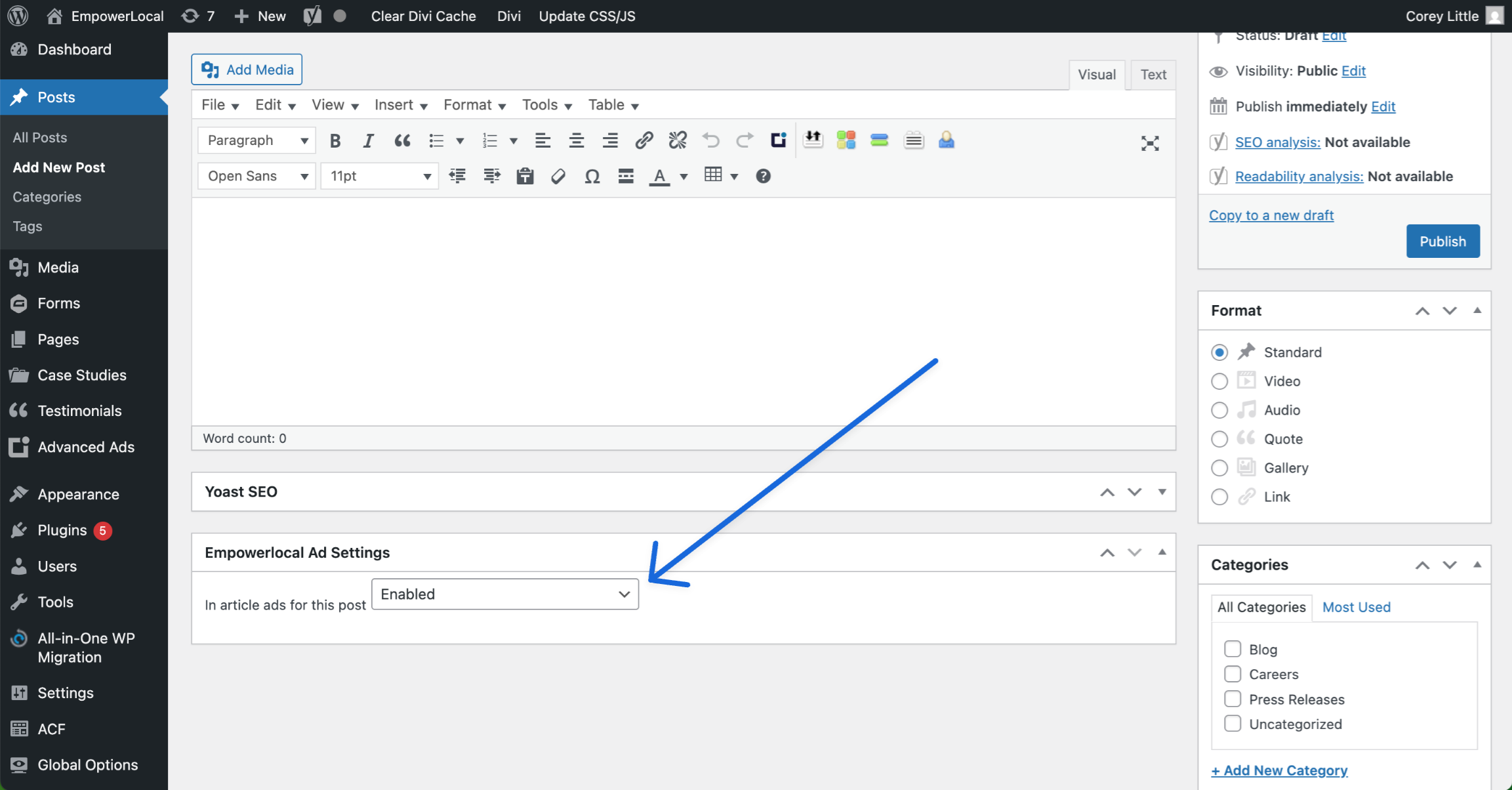Click the clear formatting eraser icon
The height and width of the screenshot is (790, 1512).
point(558,176)
